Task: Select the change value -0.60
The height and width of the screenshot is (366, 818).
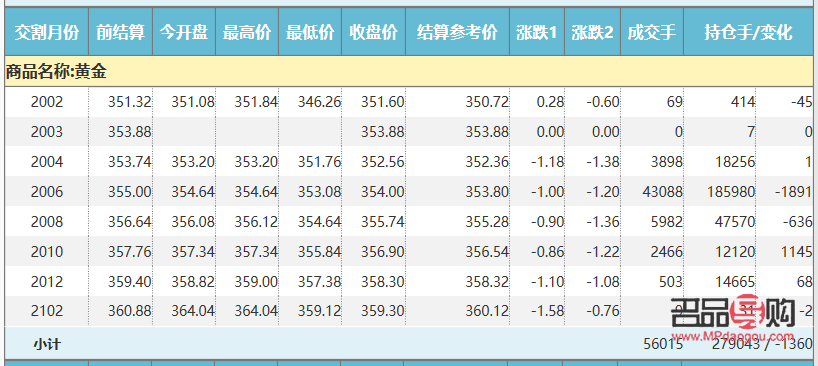Action: tap(603, 102)
